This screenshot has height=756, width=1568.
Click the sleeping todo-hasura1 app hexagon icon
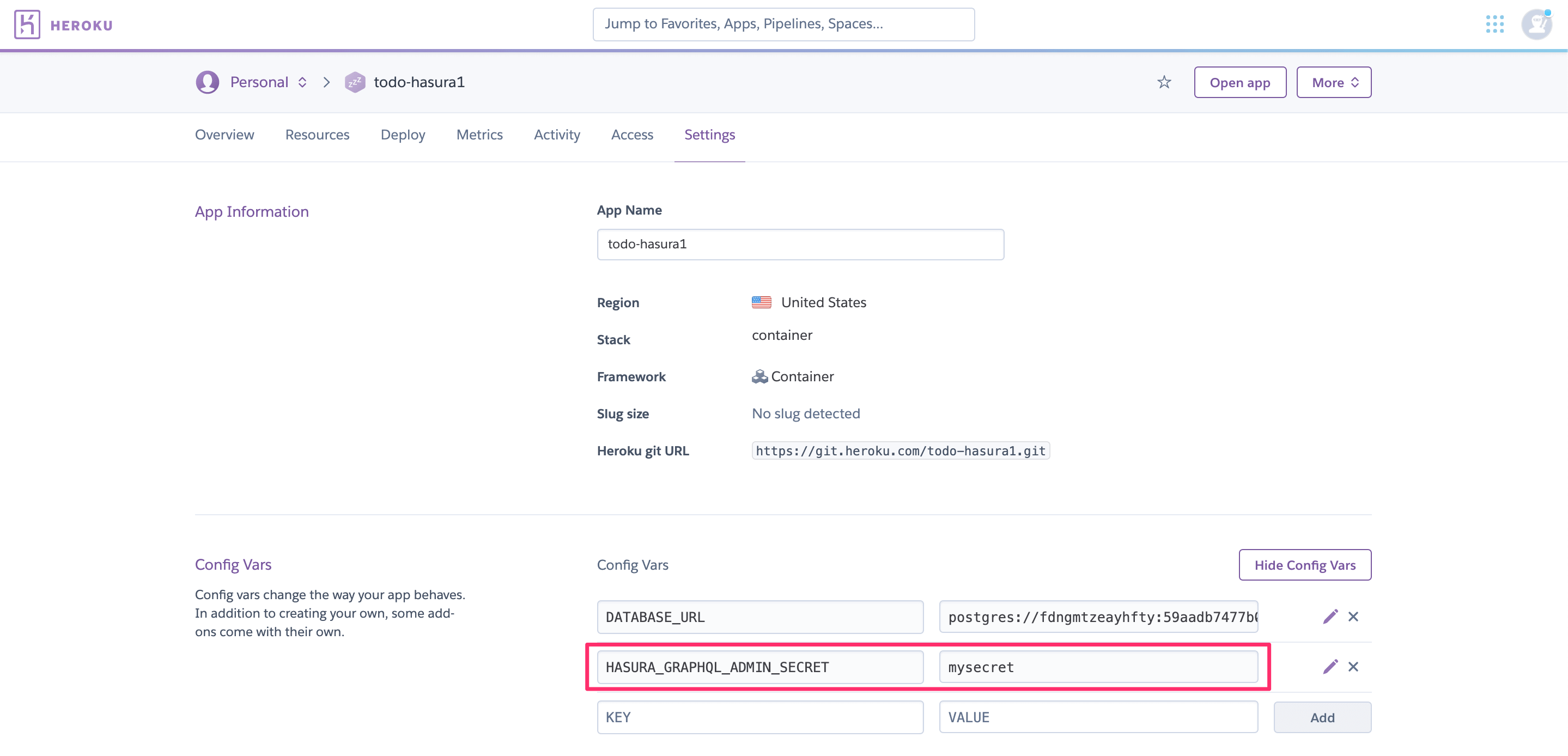[x=355, y=82]
